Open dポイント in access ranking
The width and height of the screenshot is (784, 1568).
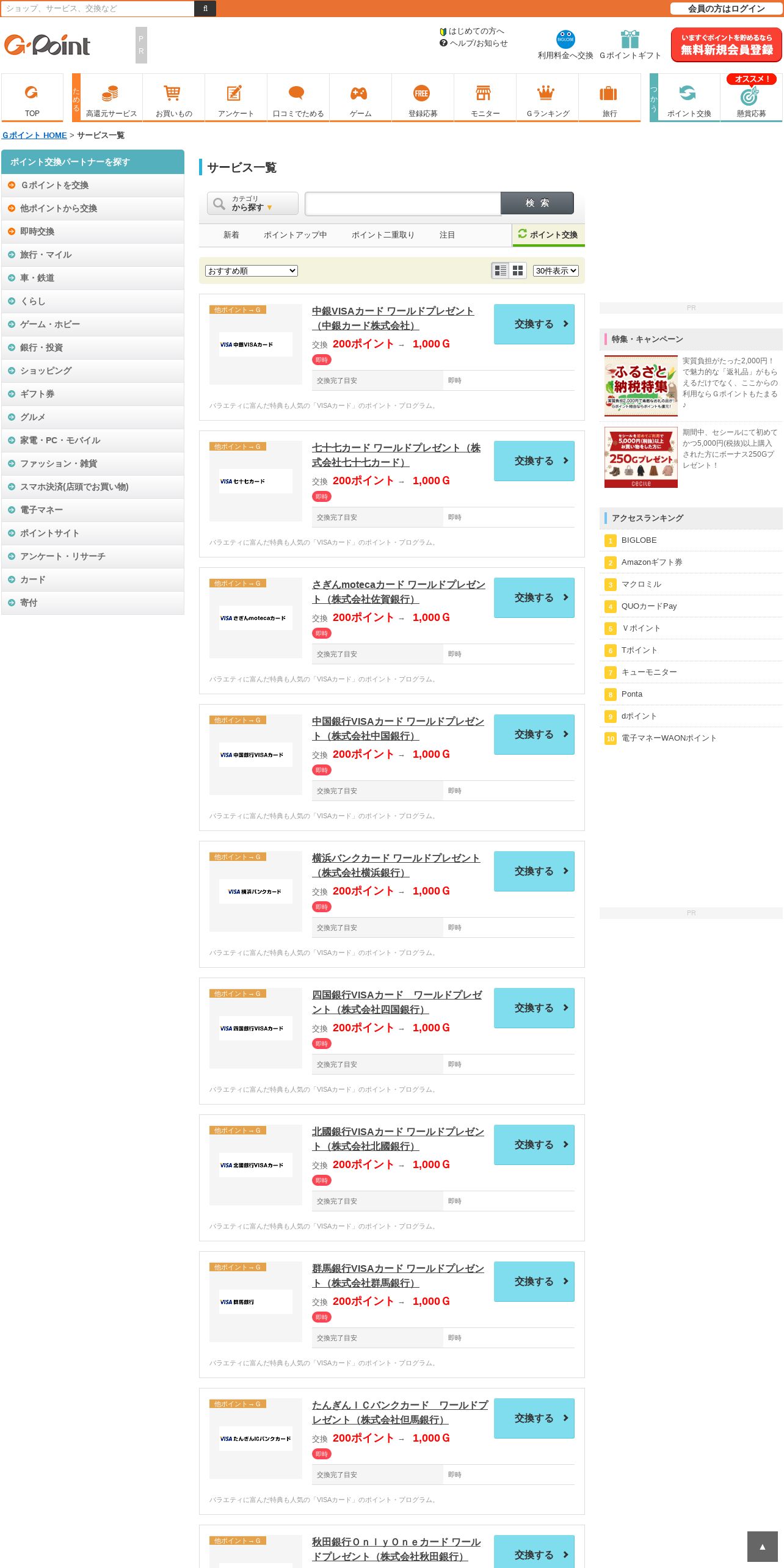(639, 716)
